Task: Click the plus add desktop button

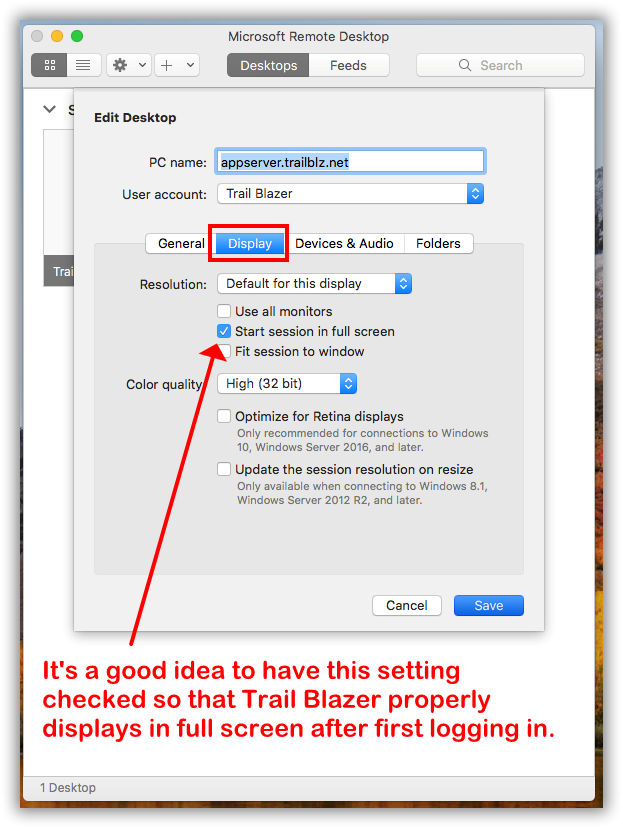Action: pyautogui.click(x=167, y=65)
